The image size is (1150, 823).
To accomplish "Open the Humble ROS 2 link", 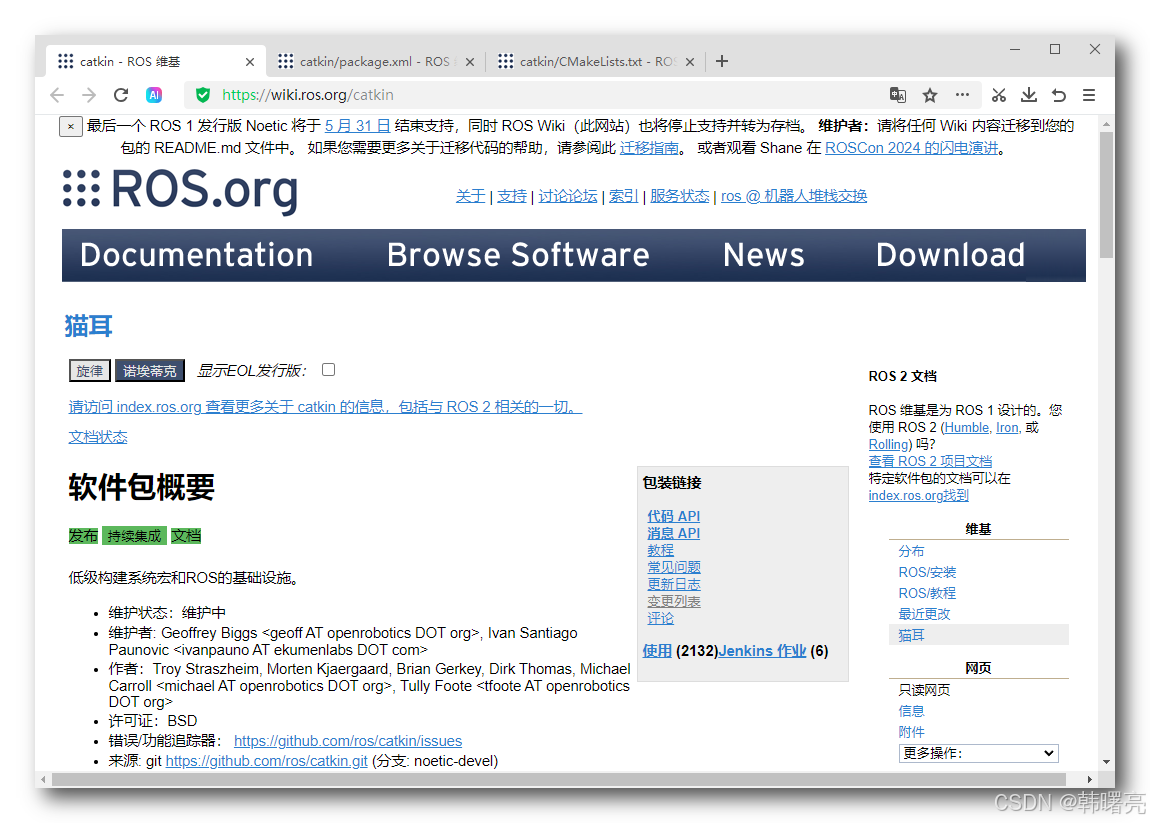I will pos(967,428).
